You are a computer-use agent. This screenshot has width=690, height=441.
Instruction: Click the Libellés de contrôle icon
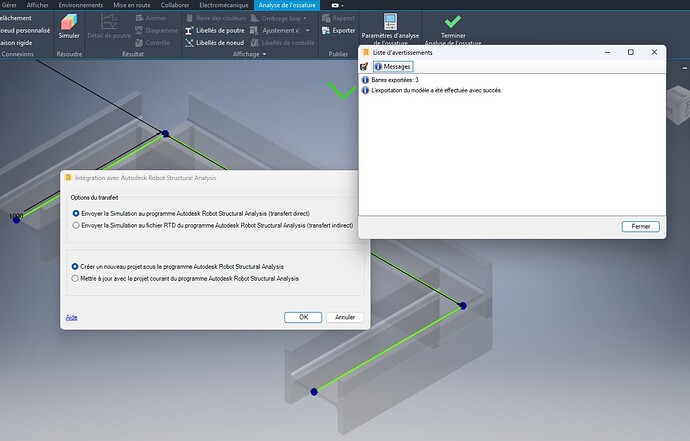[x=254, y=43]
